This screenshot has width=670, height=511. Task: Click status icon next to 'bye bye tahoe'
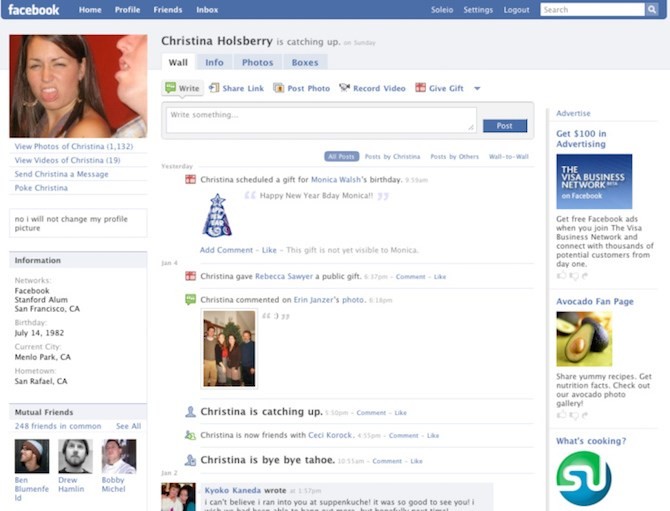click(190, 460)
